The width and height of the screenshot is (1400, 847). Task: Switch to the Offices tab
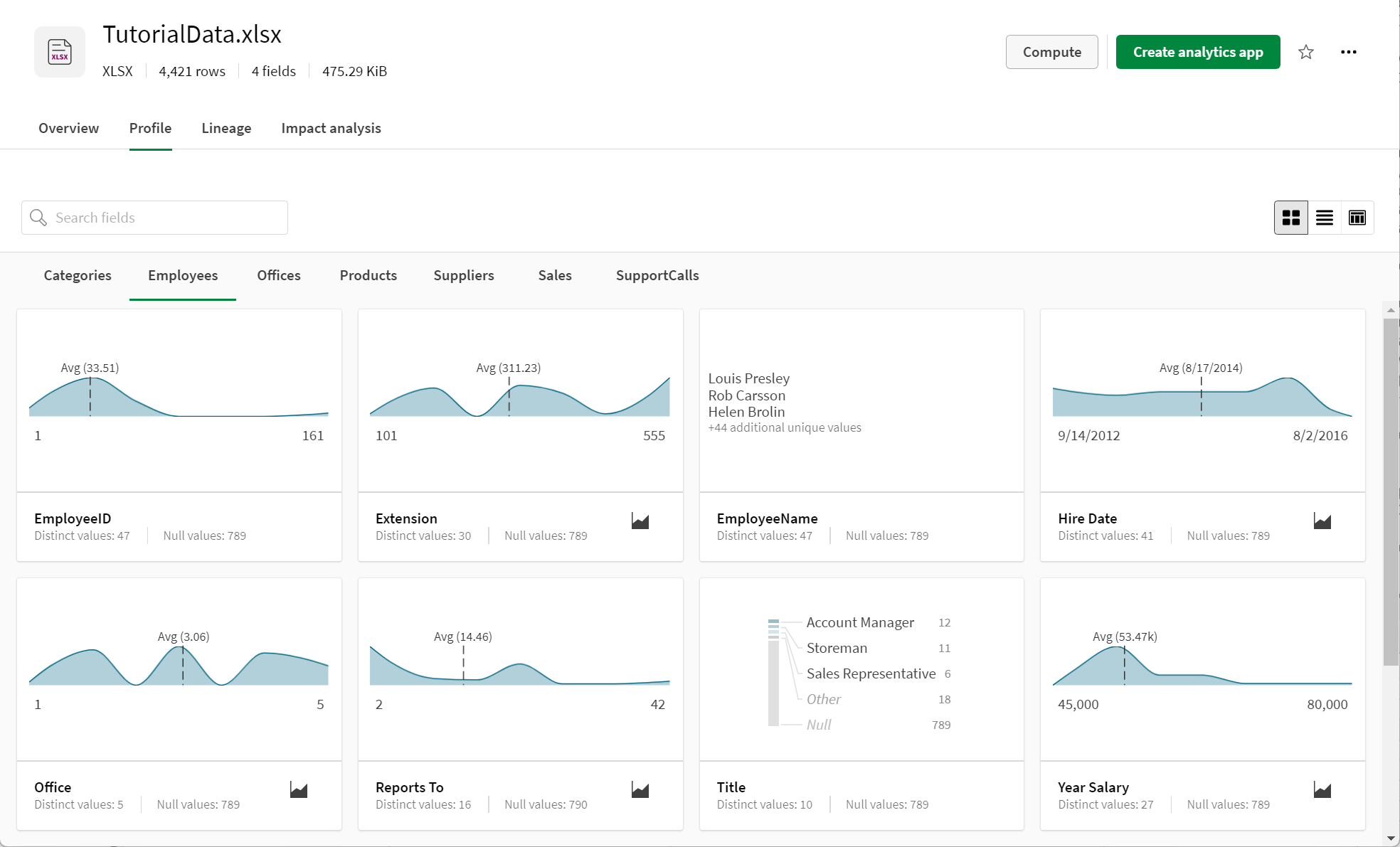coord(278,274)
